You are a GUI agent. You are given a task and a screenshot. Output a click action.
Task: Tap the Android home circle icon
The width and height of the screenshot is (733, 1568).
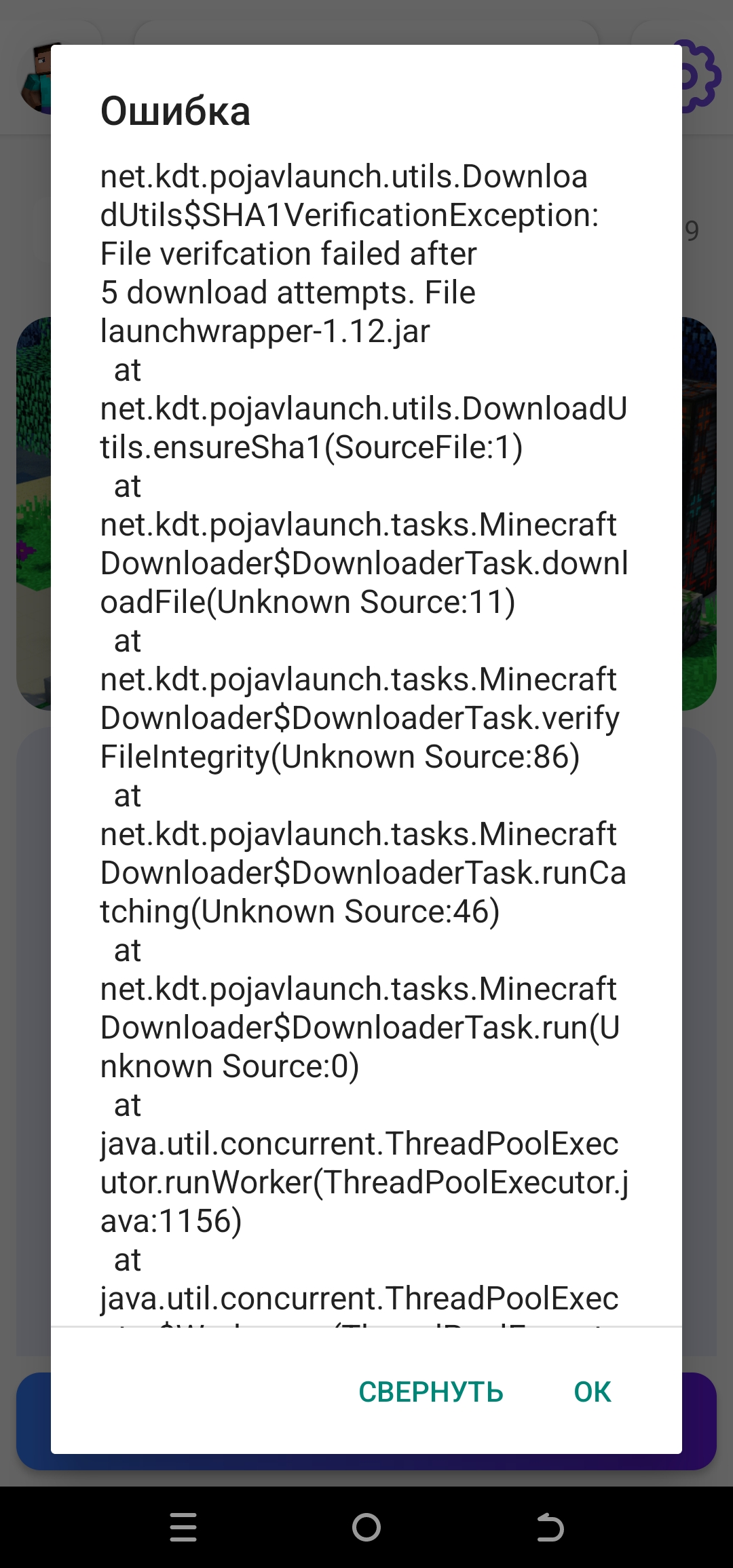(366, 1527)
